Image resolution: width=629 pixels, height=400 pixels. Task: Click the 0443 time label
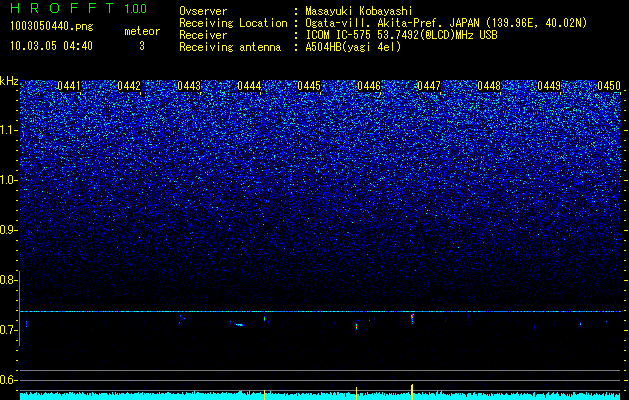(x=189, y=86)
